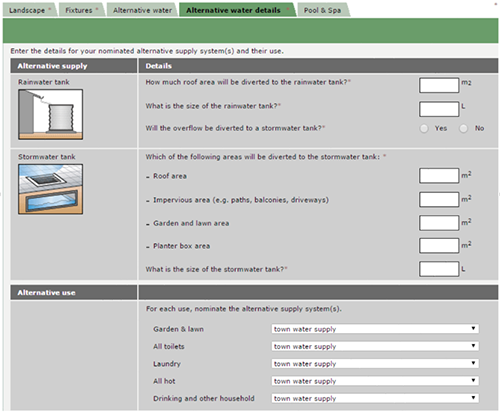
Task: Expand the Laundry supply dropdown
Action: tap(375, 363)
